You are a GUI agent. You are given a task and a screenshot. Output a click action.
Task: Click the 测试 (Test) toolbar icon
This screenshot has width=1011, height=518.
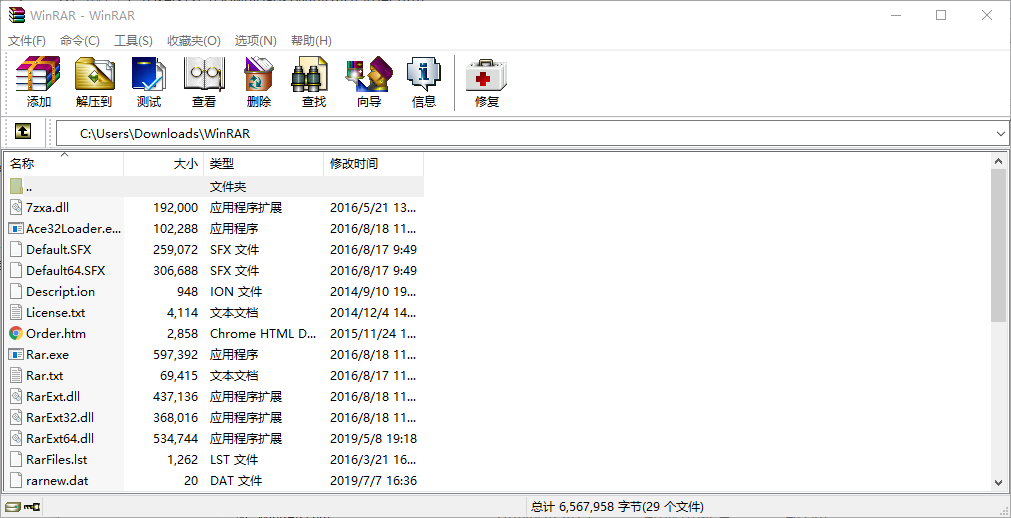tap(149, 74)
